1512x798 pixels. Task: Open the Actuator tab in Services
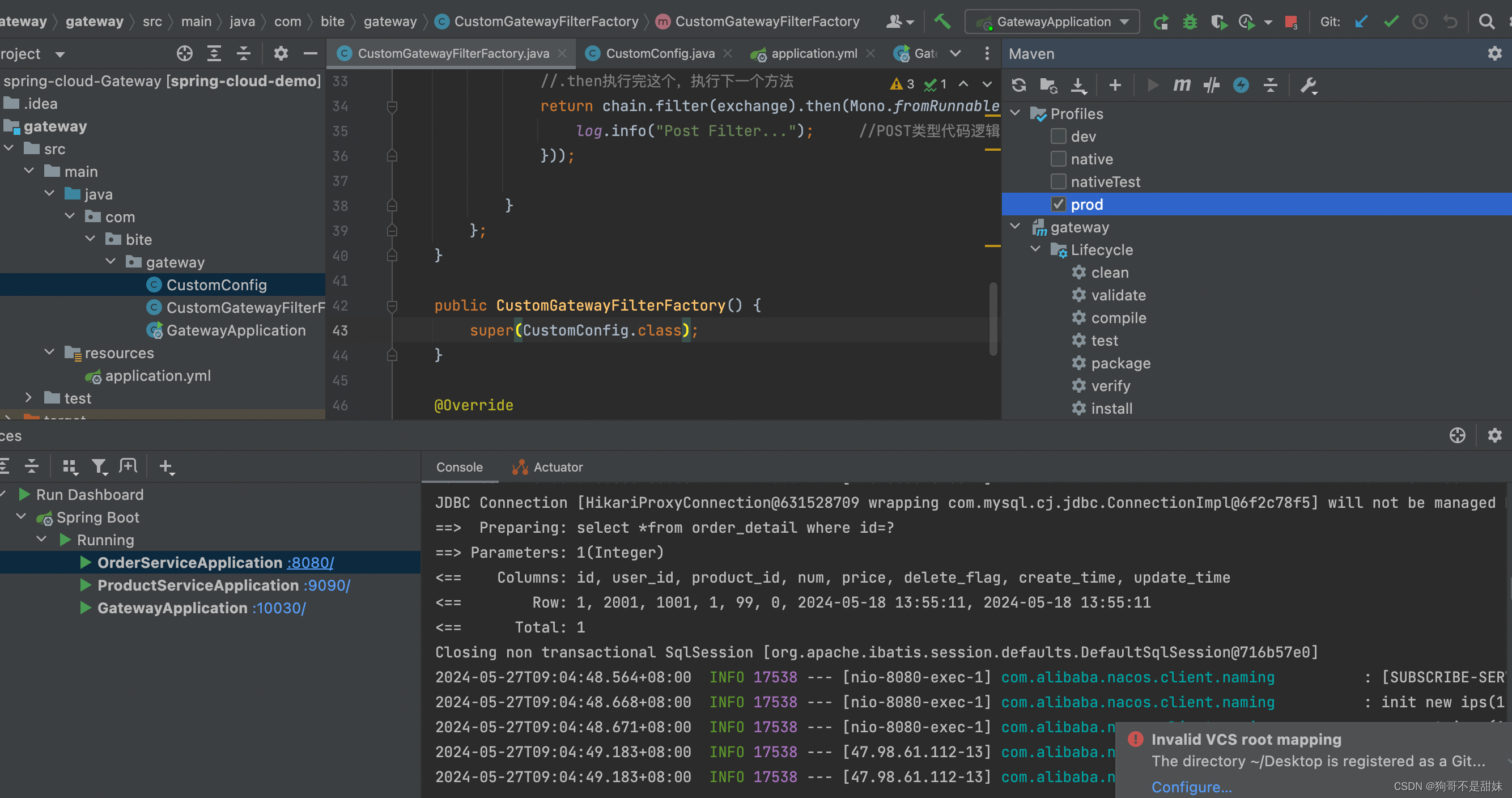[557, 468]
